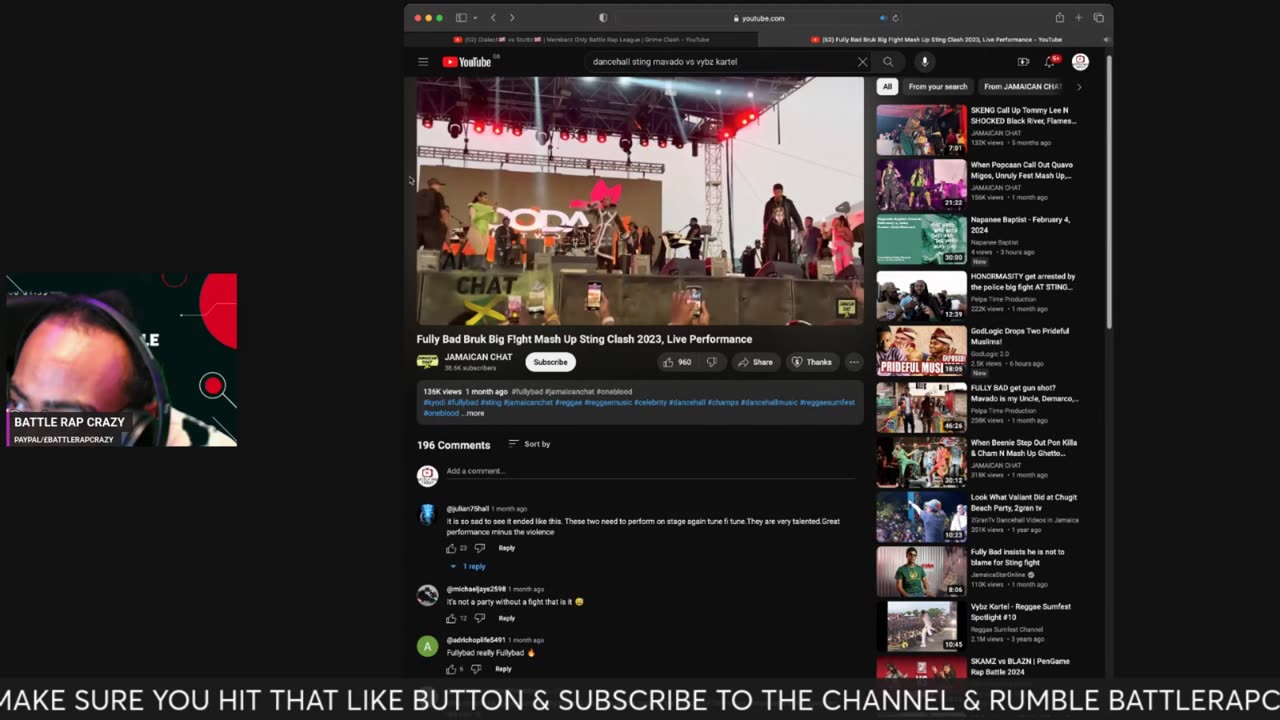Dislike the Fully Bad video

712,362
